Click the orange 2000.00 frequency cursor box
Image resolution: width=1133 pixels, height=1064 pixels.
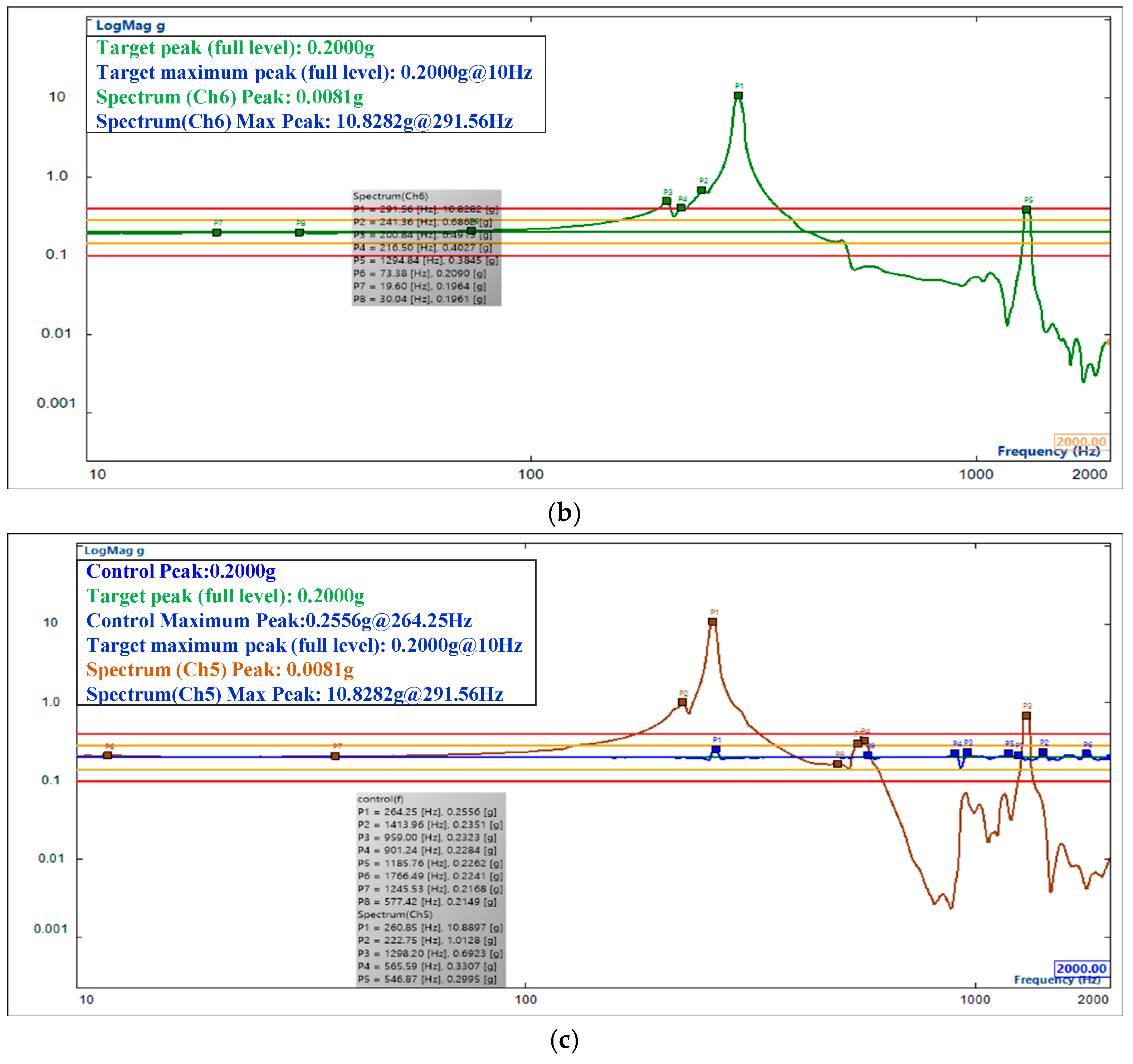click(x=1080, y=441)
